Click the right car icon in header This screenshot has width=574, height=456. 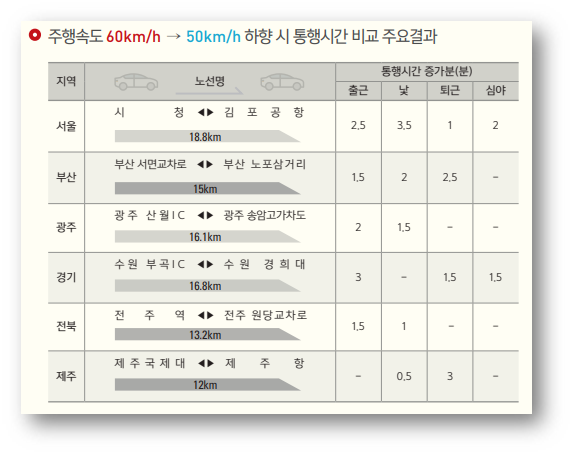coord(282,82)
